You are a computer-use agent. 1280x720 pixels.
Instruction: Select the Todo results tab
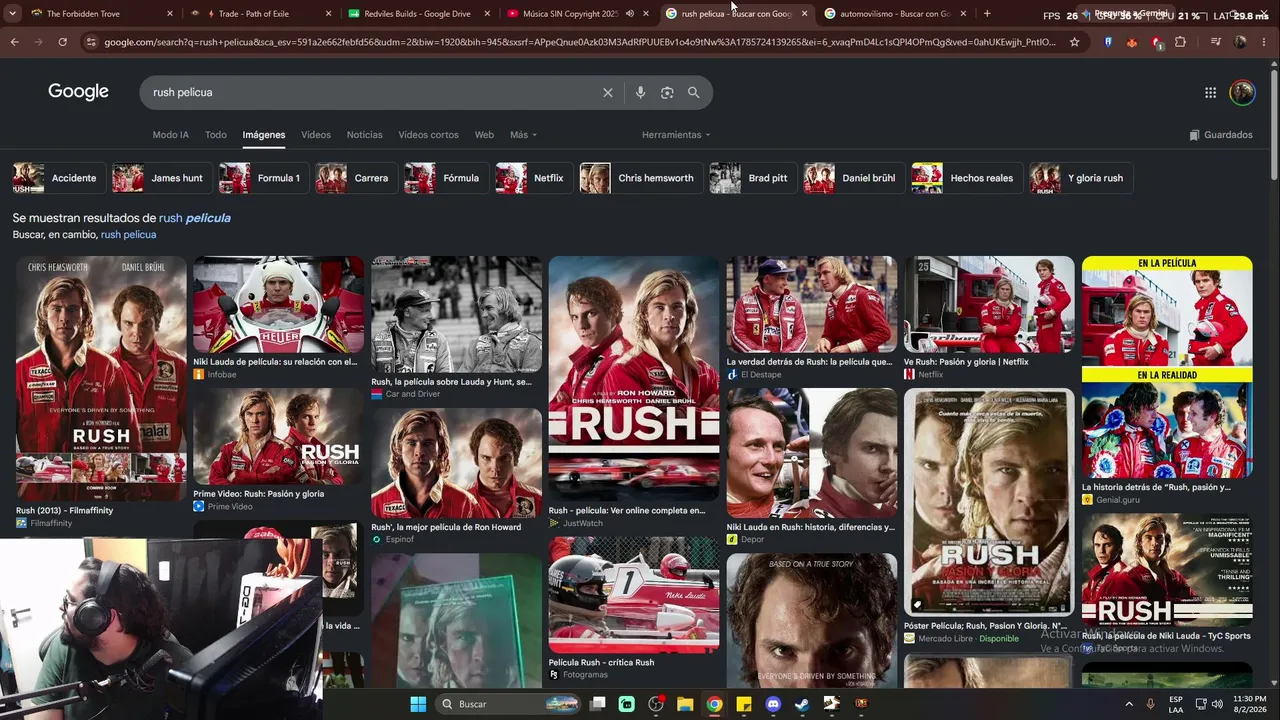(x=216, y=135)
